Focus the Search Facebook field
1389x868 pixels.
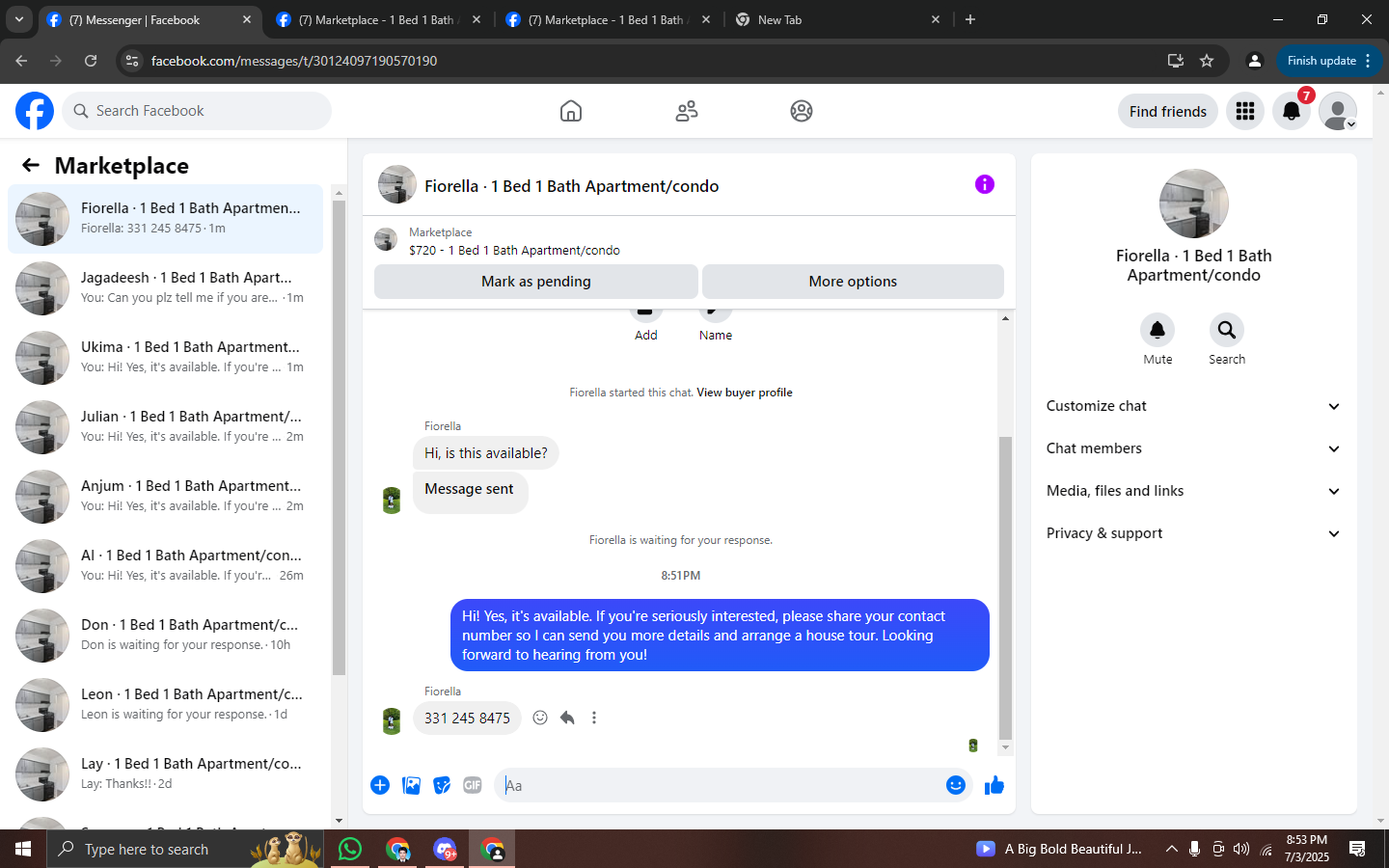tap(197, 111)
